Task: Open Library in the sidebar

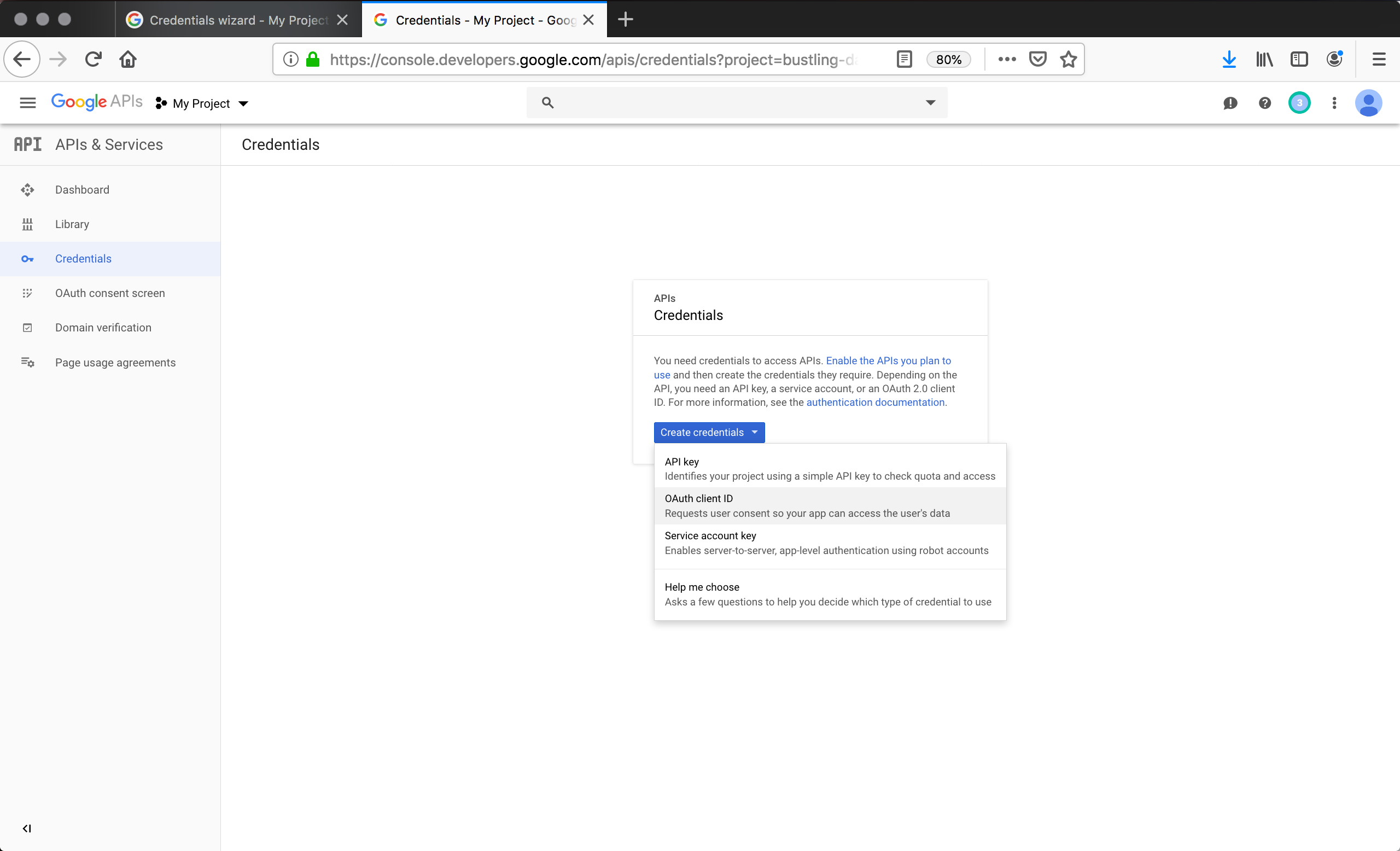Action: point(110,224)
